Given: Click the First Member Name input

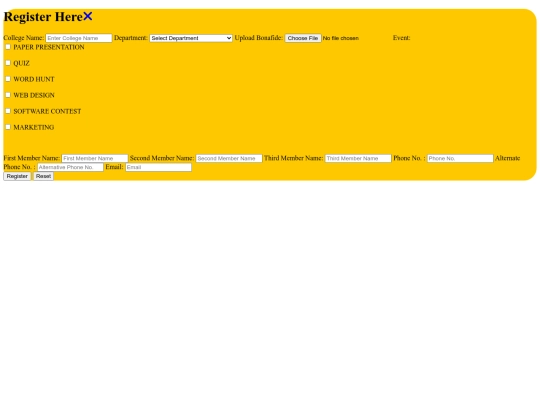Looking at the screenshot, I should (x=95, y=158).
